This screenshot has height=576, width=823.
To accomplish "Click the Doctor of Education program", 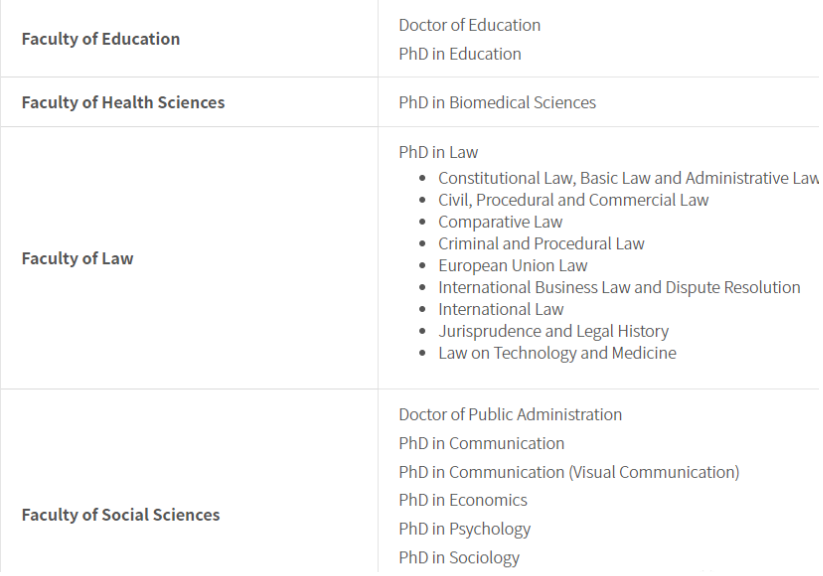I will 469,25.
